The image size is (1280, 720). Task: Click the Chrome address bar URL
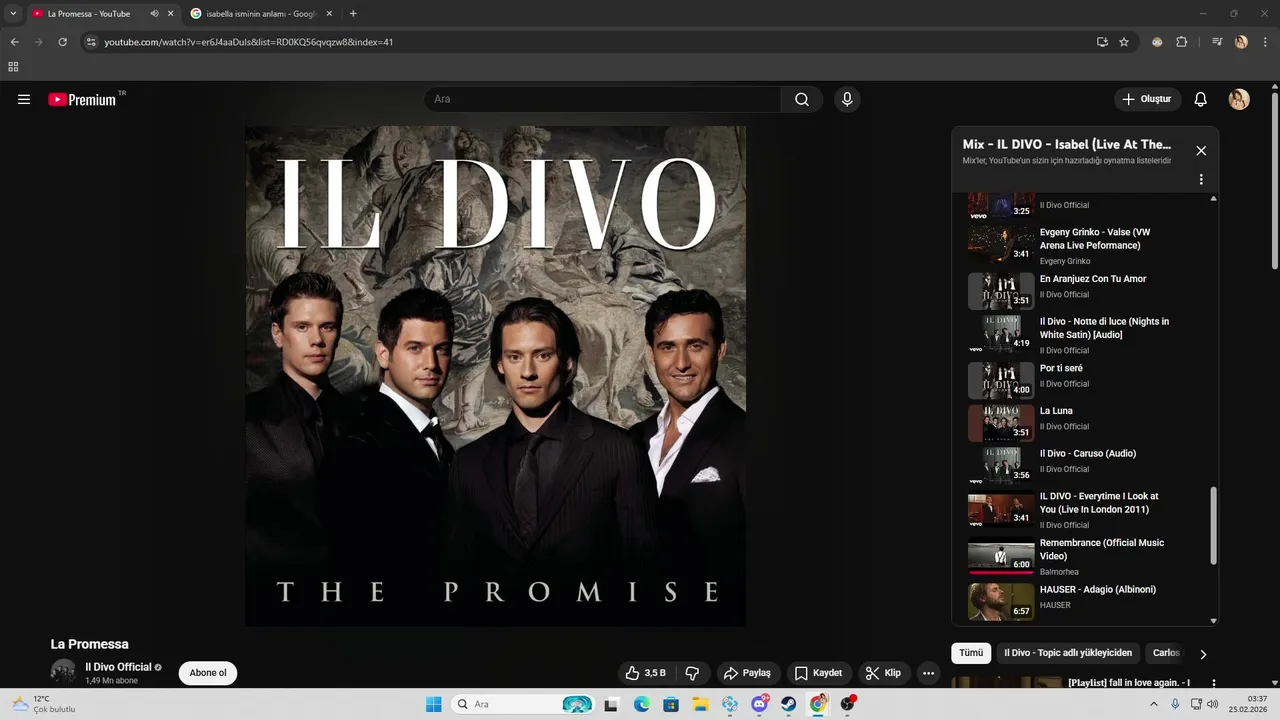coord(248,42)
